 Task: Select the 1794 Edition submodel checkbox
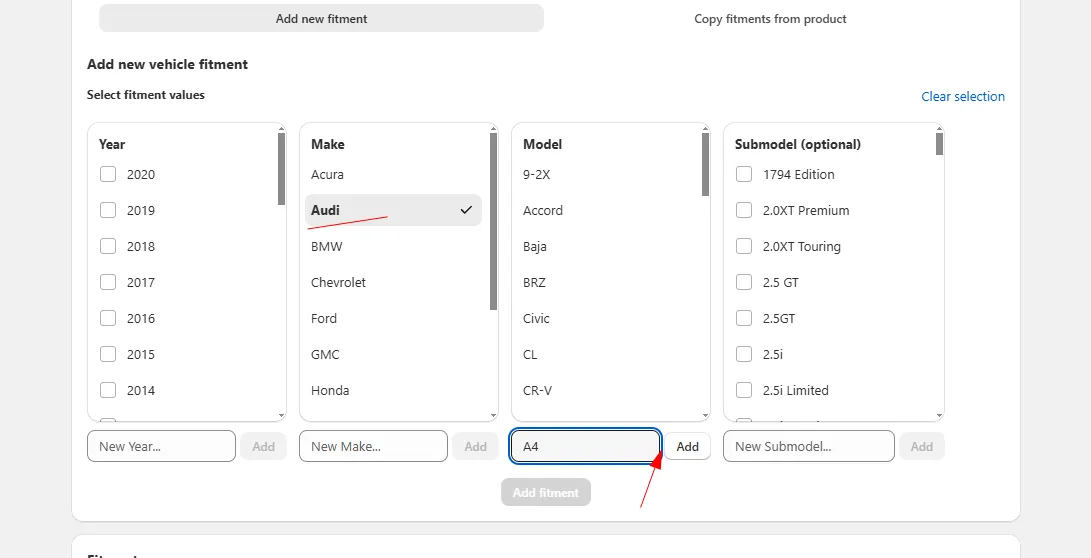744,175
